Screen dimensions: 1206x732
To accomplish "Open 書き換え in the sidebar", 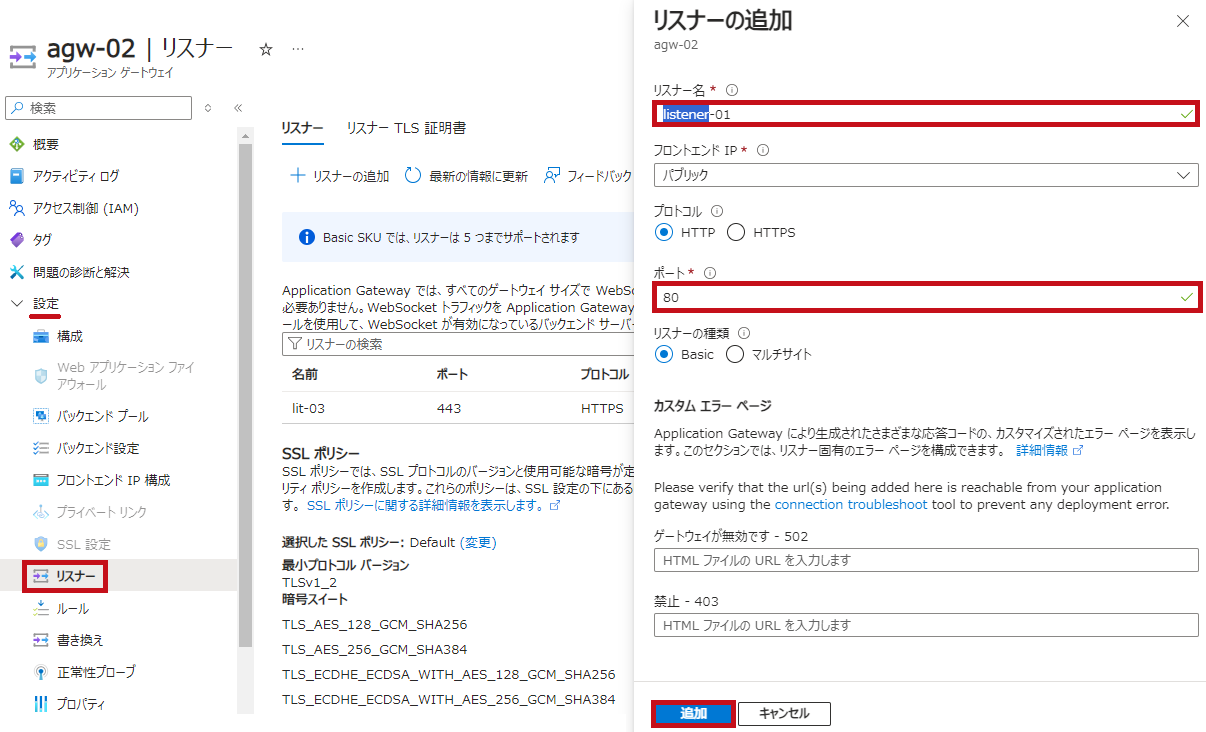I will point(80,640).
